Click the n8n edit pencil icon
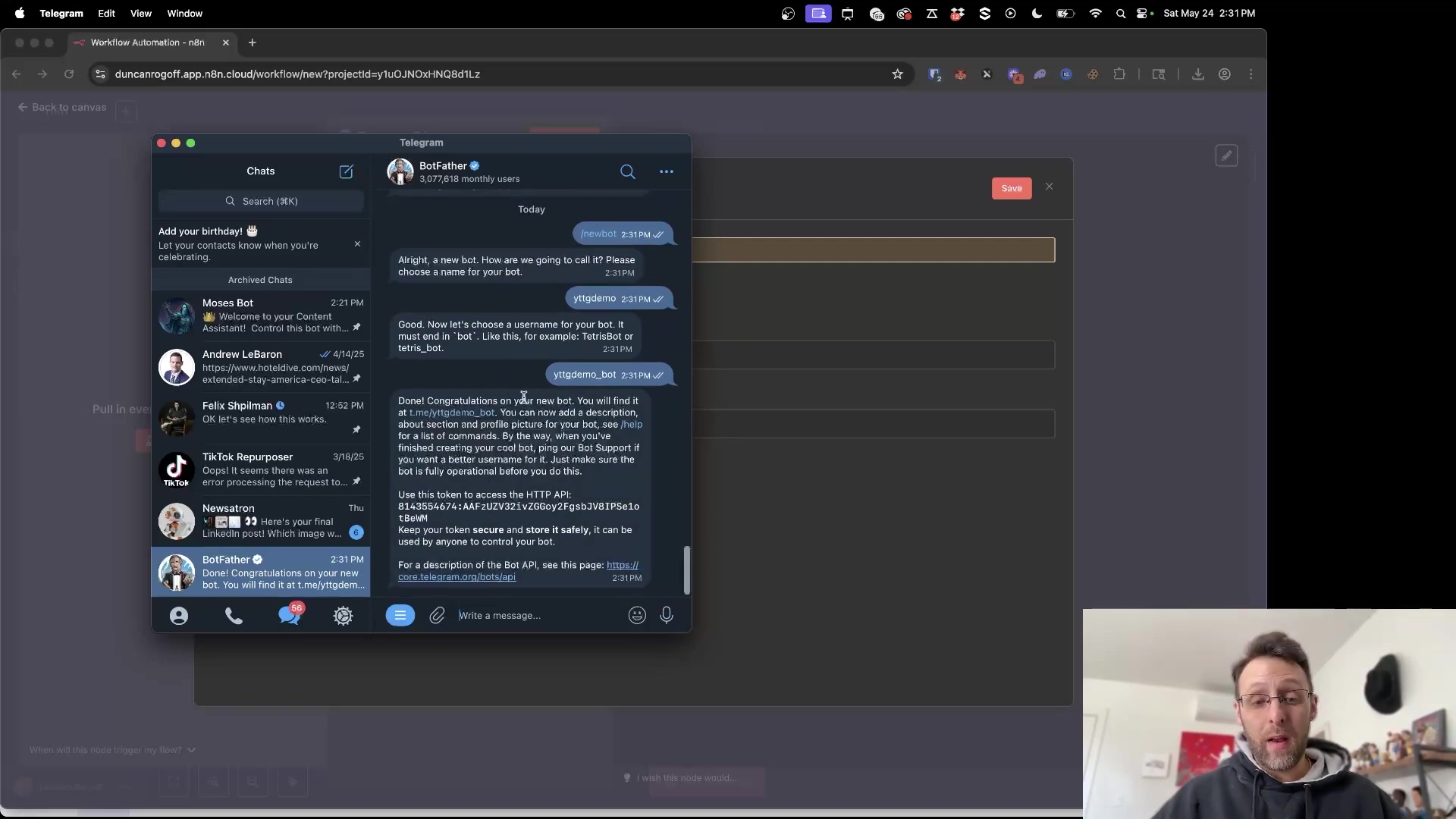1456x819 pixels. tap(1226, 155)
